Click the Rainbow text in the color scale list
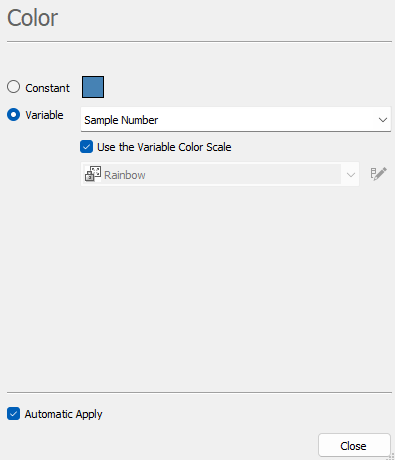The height and width of the screenshot is (460, 395). click(x=125, y=175)
